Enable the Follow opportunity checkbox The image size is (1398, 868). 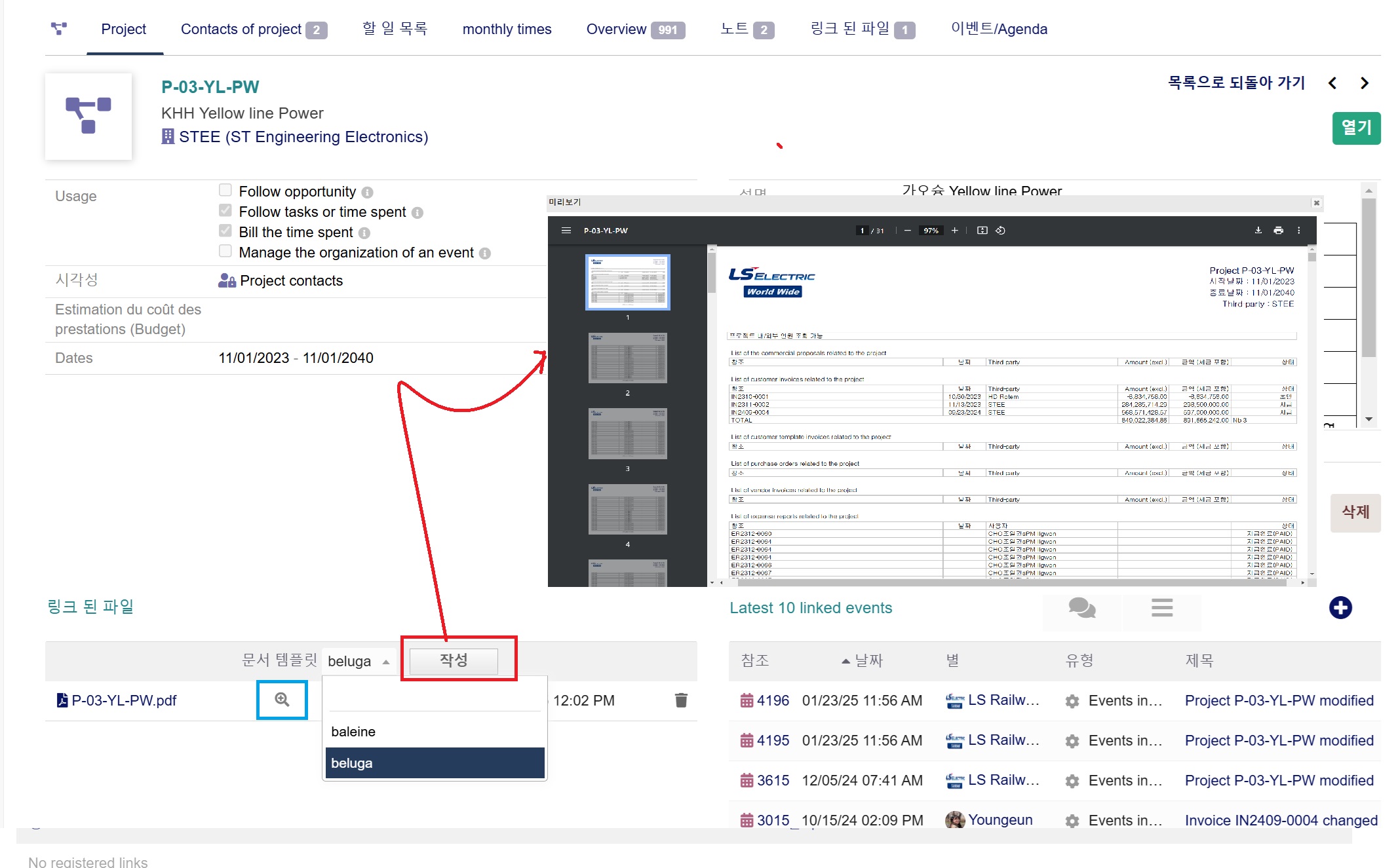point(225,191)
